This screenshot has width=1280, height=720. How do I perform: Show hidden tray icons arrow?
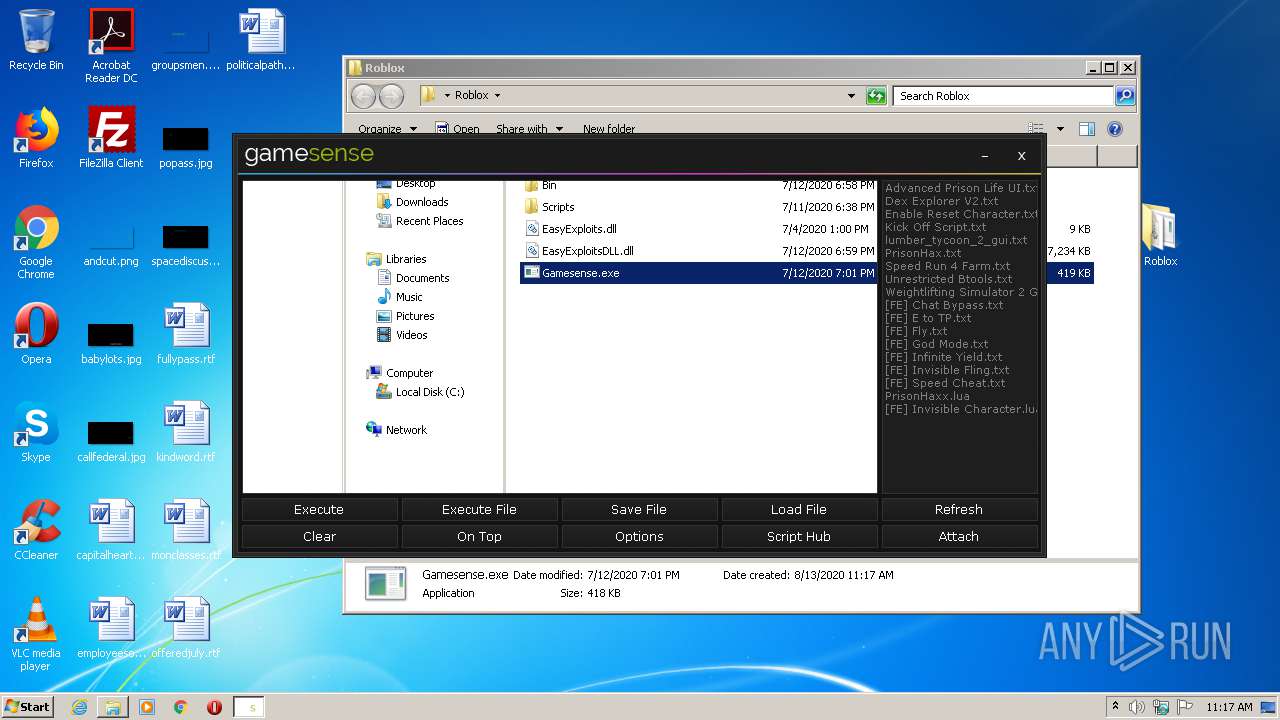(x=1115, y=707)
